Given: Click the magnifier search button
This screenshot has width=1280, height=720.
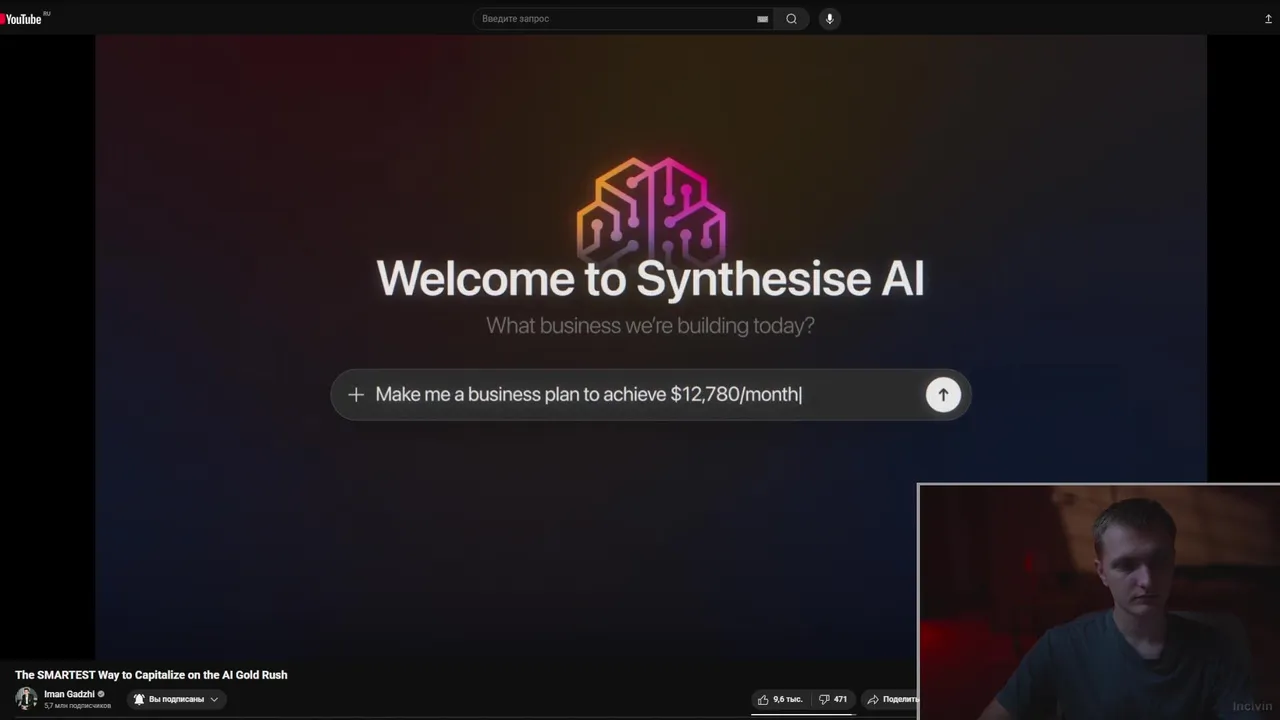Looking at the screenshot, I should tap(791, 18).
